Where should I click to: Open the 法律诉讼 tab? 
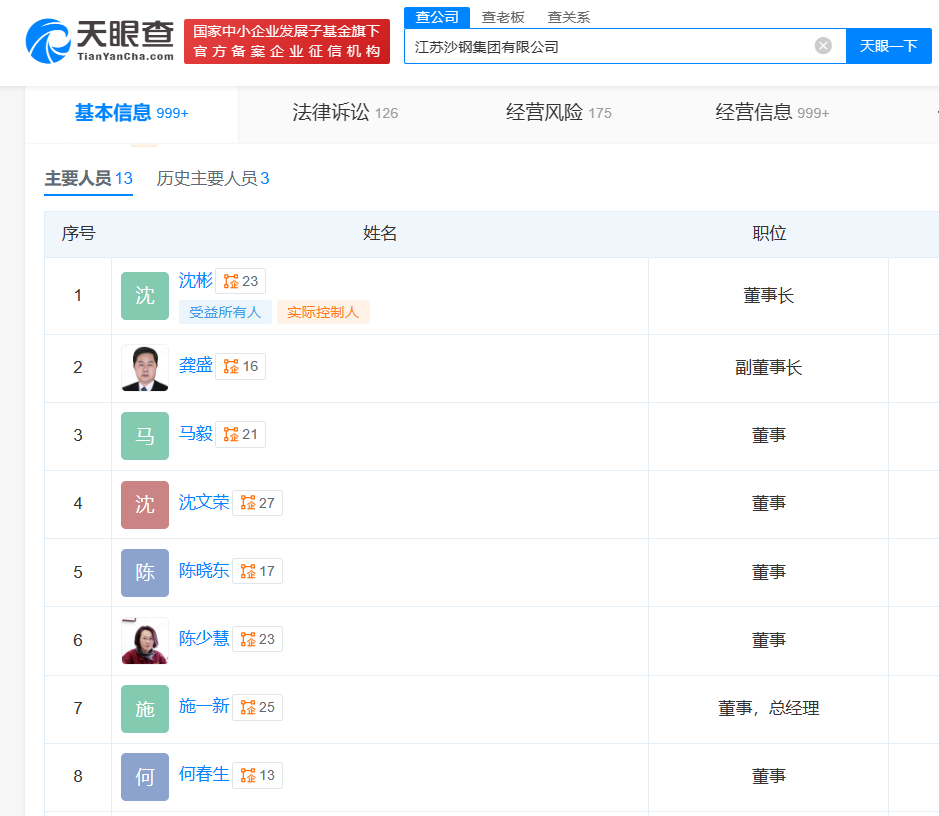pyautogui.click(x=331, y=112)
